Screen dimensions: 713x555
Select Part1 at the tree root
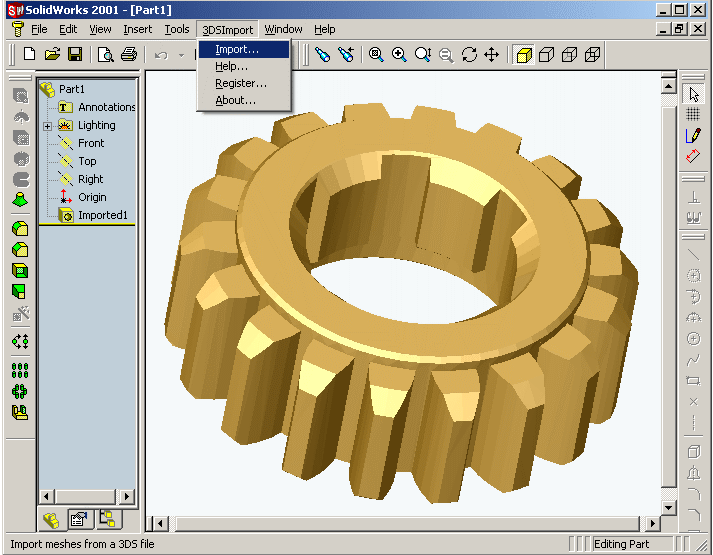coord(71,89)
